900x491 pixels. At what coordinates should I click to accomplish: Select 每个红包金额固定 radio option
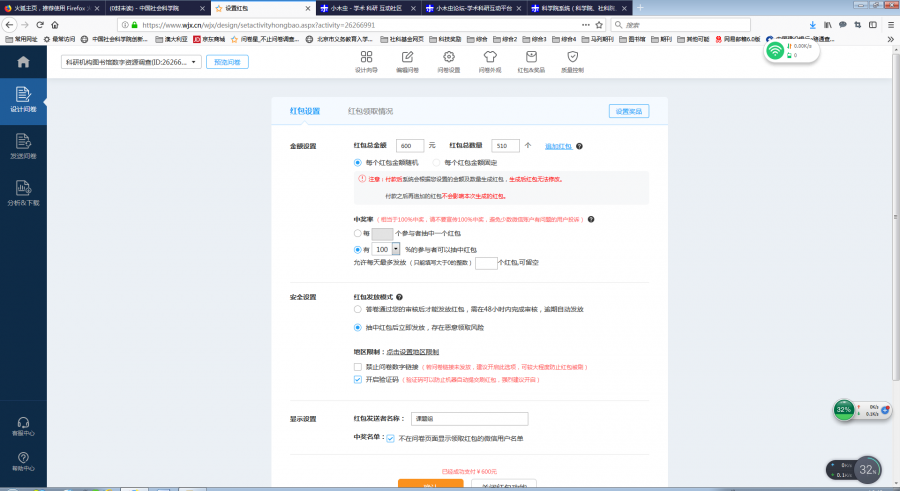click(437, 162)
